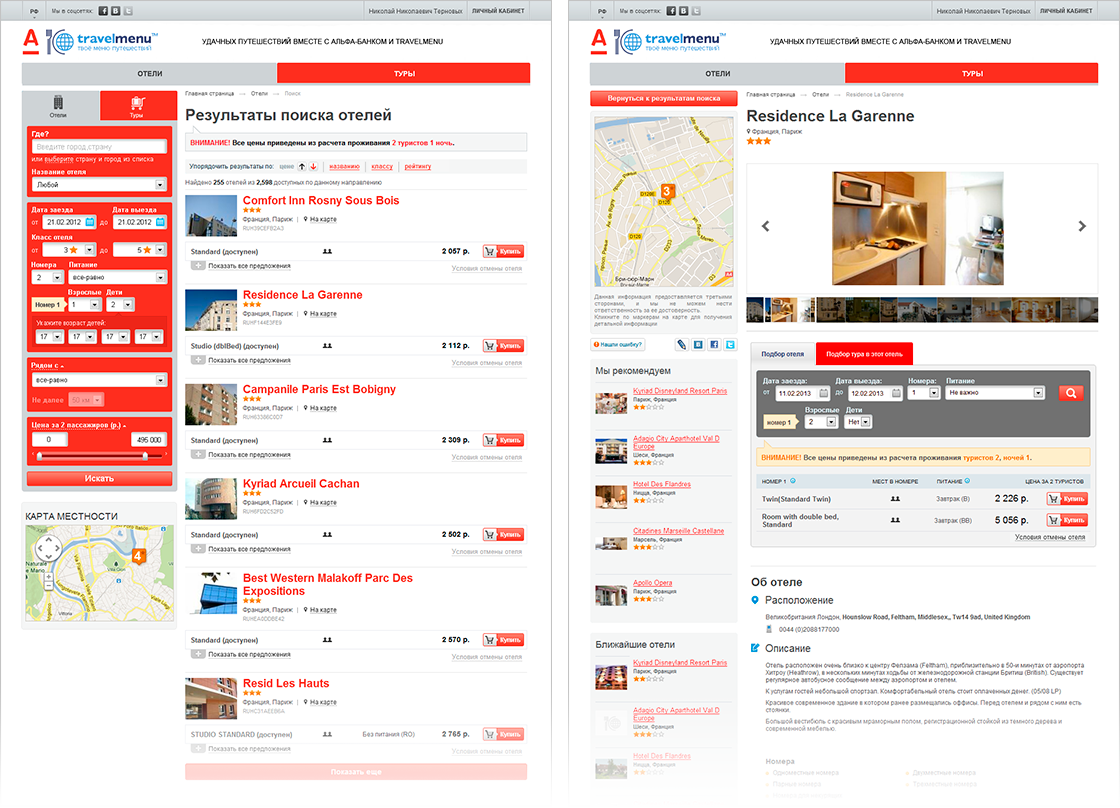Open the 'Название отеля' dropdown

(x=99, y=184)
